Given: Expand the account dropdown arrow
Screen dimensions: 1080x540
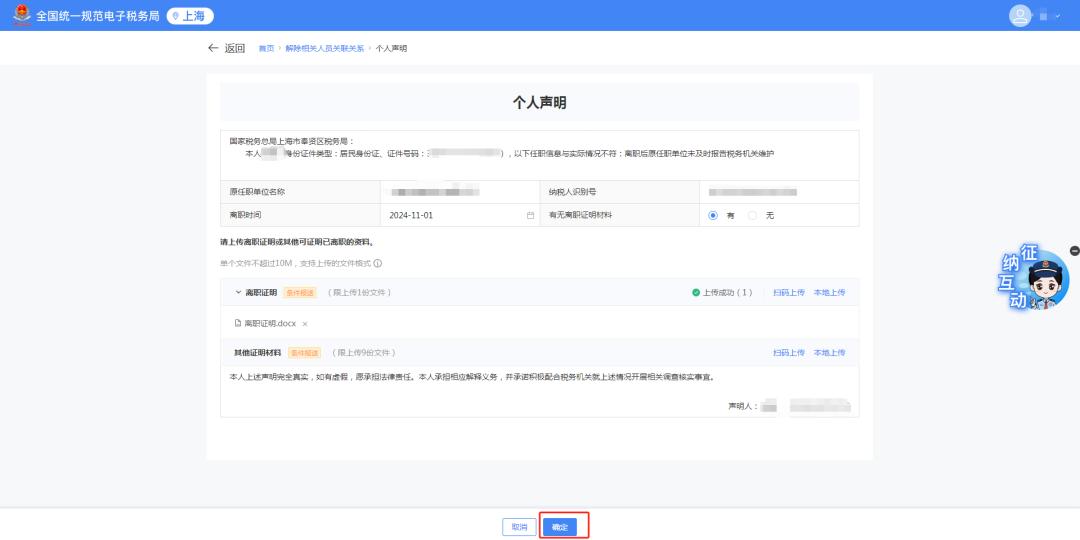Looking at the screenshot, I should 1055,16.
